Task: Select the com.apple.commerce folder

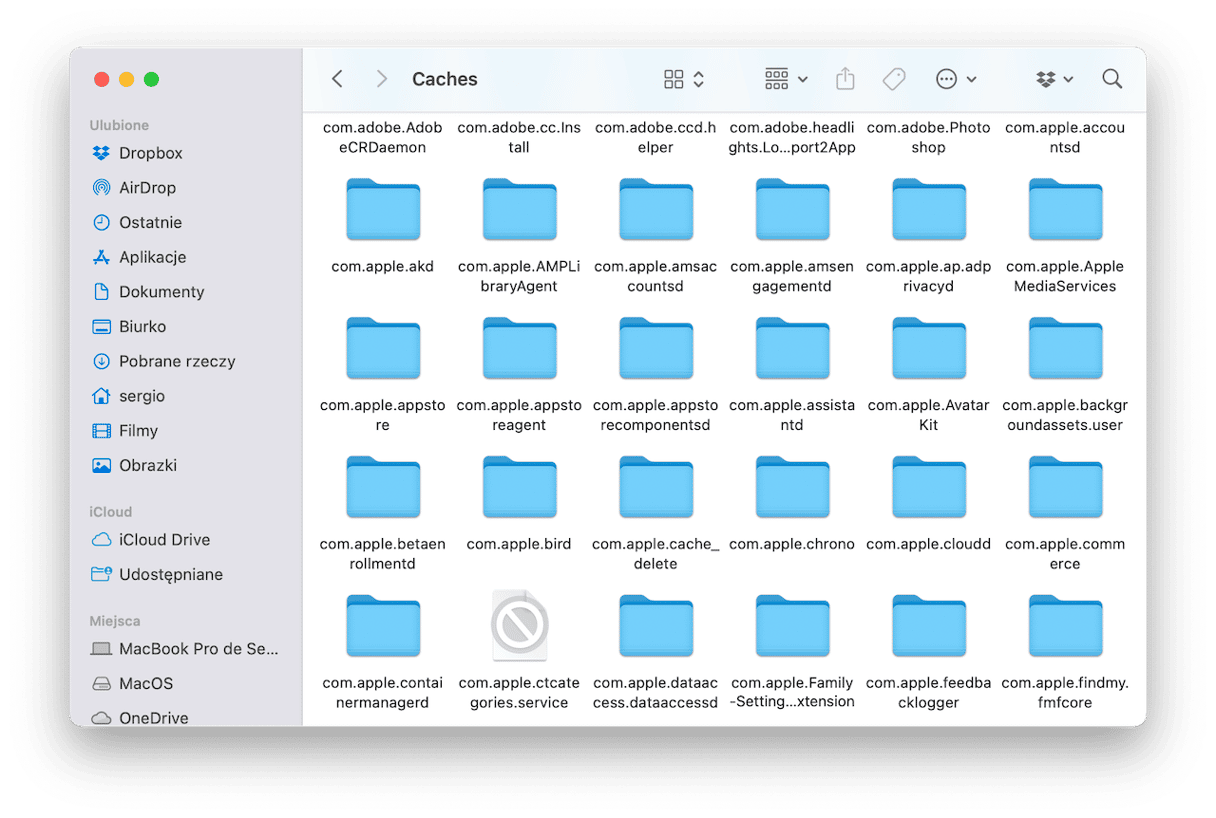Action: pyautogui.click(x=1066, y=488)
